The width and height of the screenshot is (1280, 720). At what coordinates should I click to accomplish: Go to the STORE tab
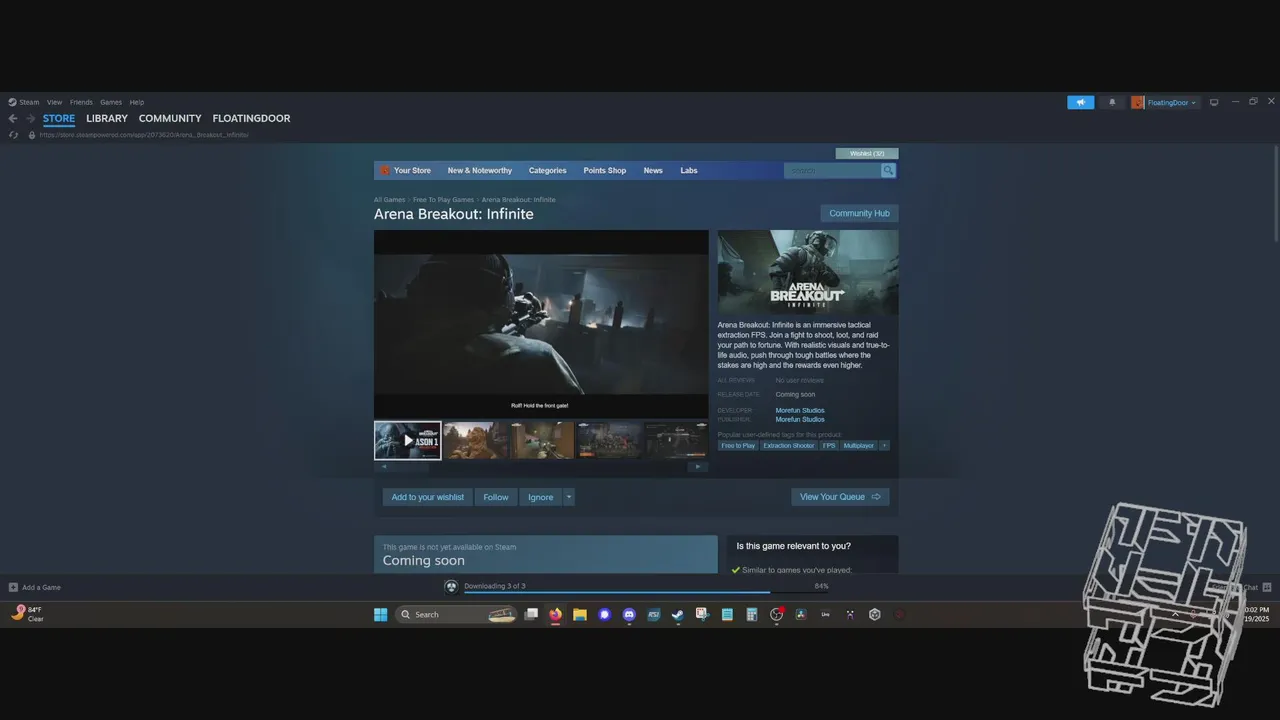[x=59, y=118]
